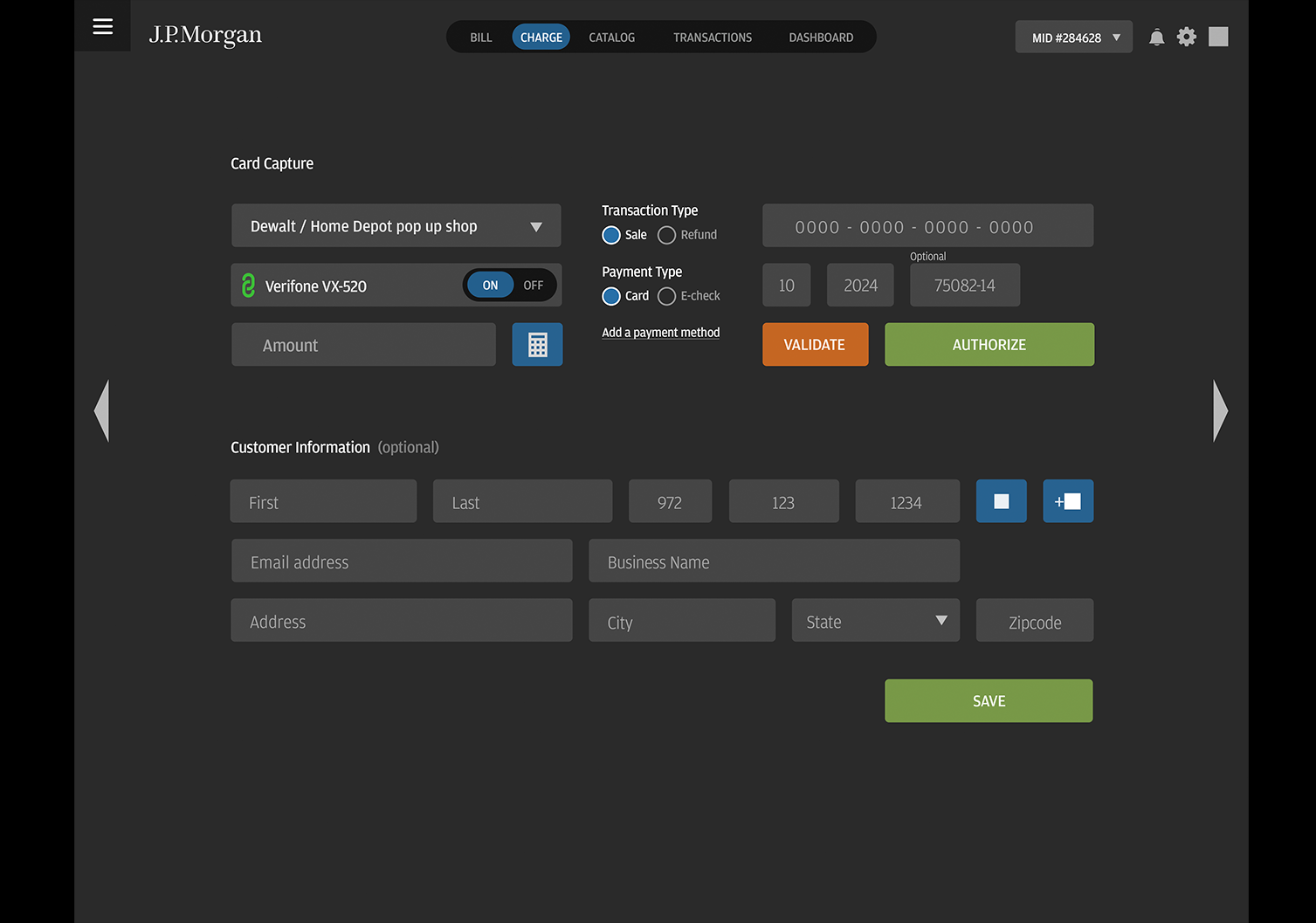Go to the DASHBOARD tab
This screenshot has height=923, width=1316.
click(821, 37)
